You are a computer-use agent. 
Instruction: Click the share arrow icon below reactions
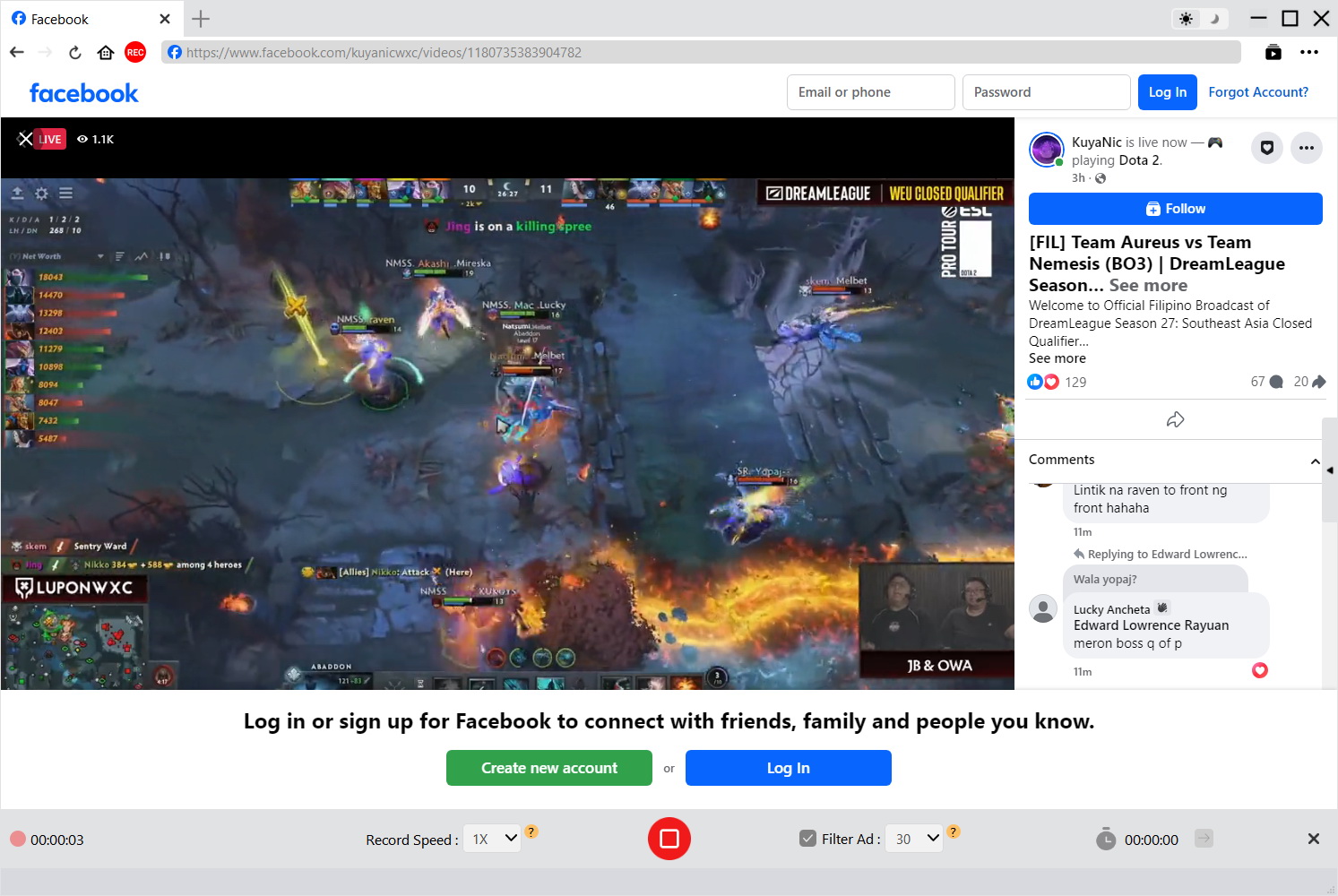pos(1176,419)
